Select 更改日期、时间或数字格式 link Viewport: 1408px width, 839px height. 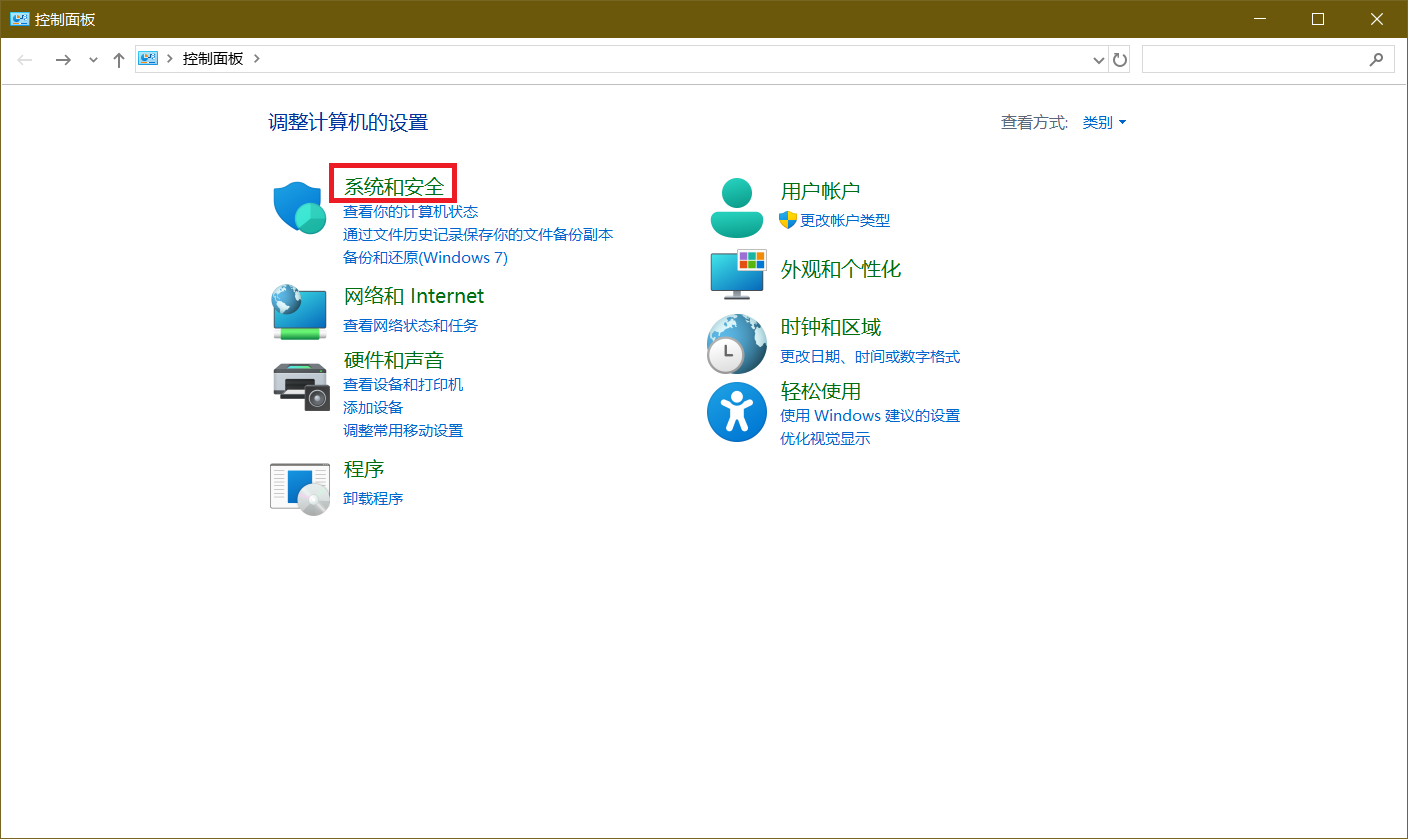click(x=869, y=356)
